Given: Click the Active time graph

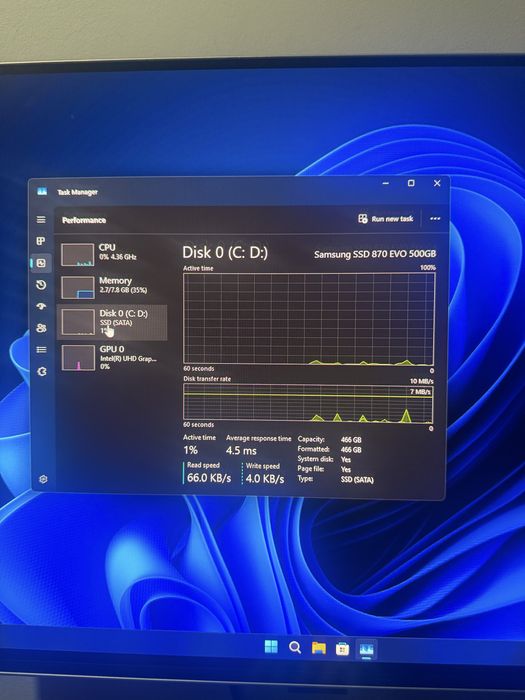Looking at the screenshot, I should pos(308,319).
